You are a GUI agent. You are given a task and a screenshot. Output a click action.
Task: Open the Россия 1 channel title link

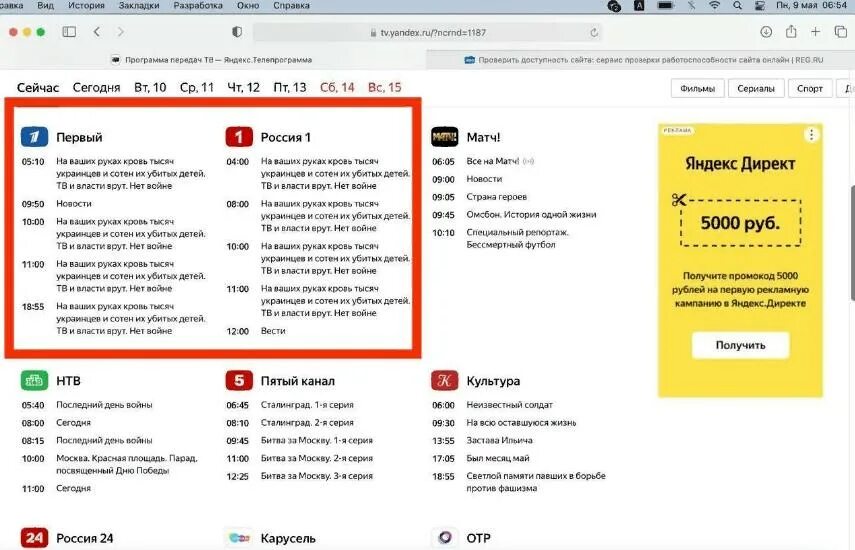[286, 137]
